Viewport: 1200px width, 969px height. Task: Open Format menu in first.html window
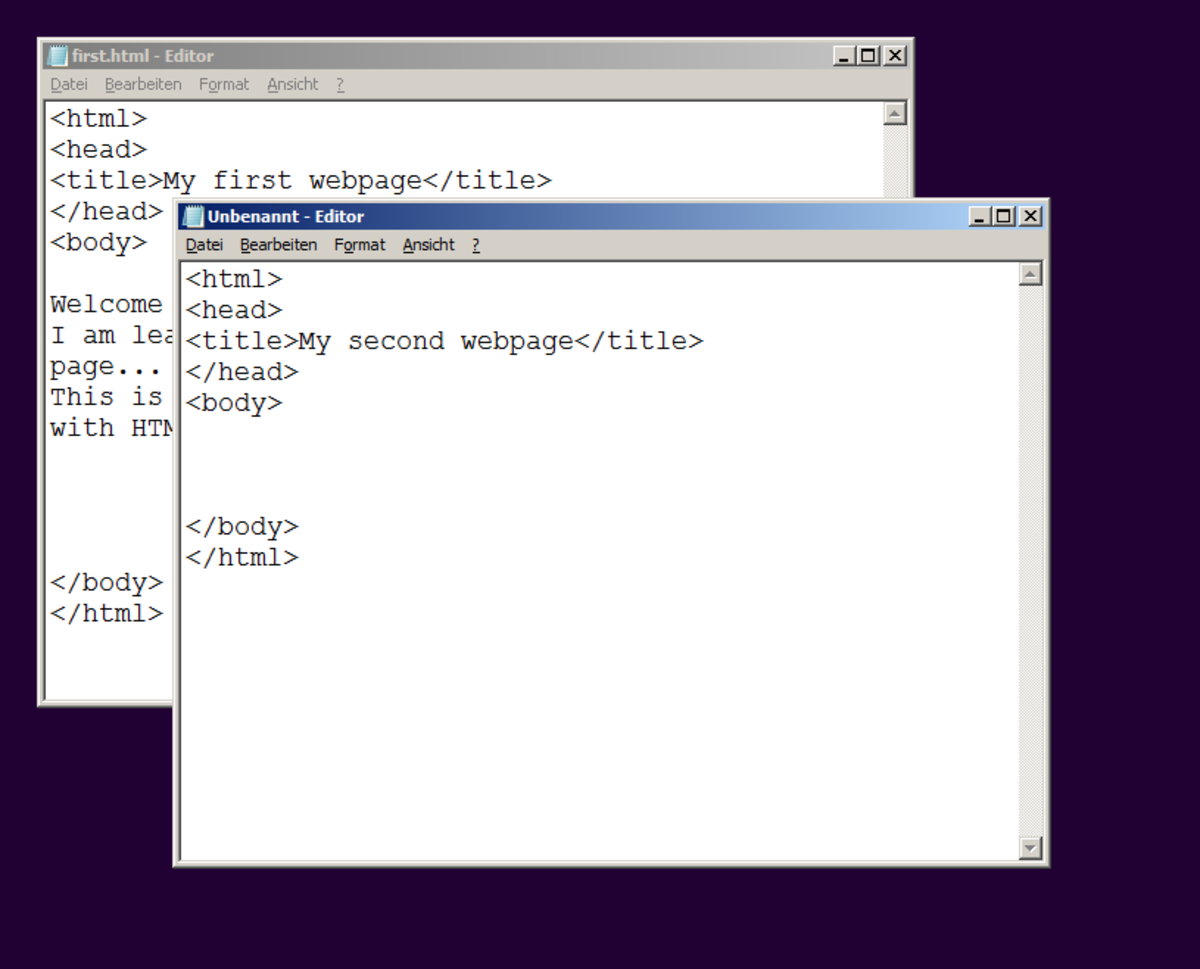click(x=223, y=85)
